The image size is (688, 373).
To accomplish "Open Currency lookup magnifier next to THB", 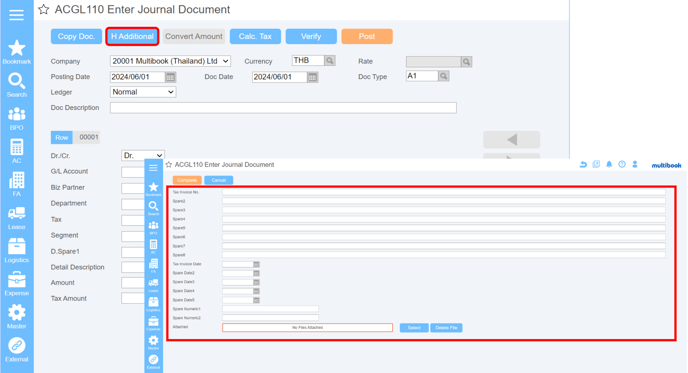I will coord(330,61).
